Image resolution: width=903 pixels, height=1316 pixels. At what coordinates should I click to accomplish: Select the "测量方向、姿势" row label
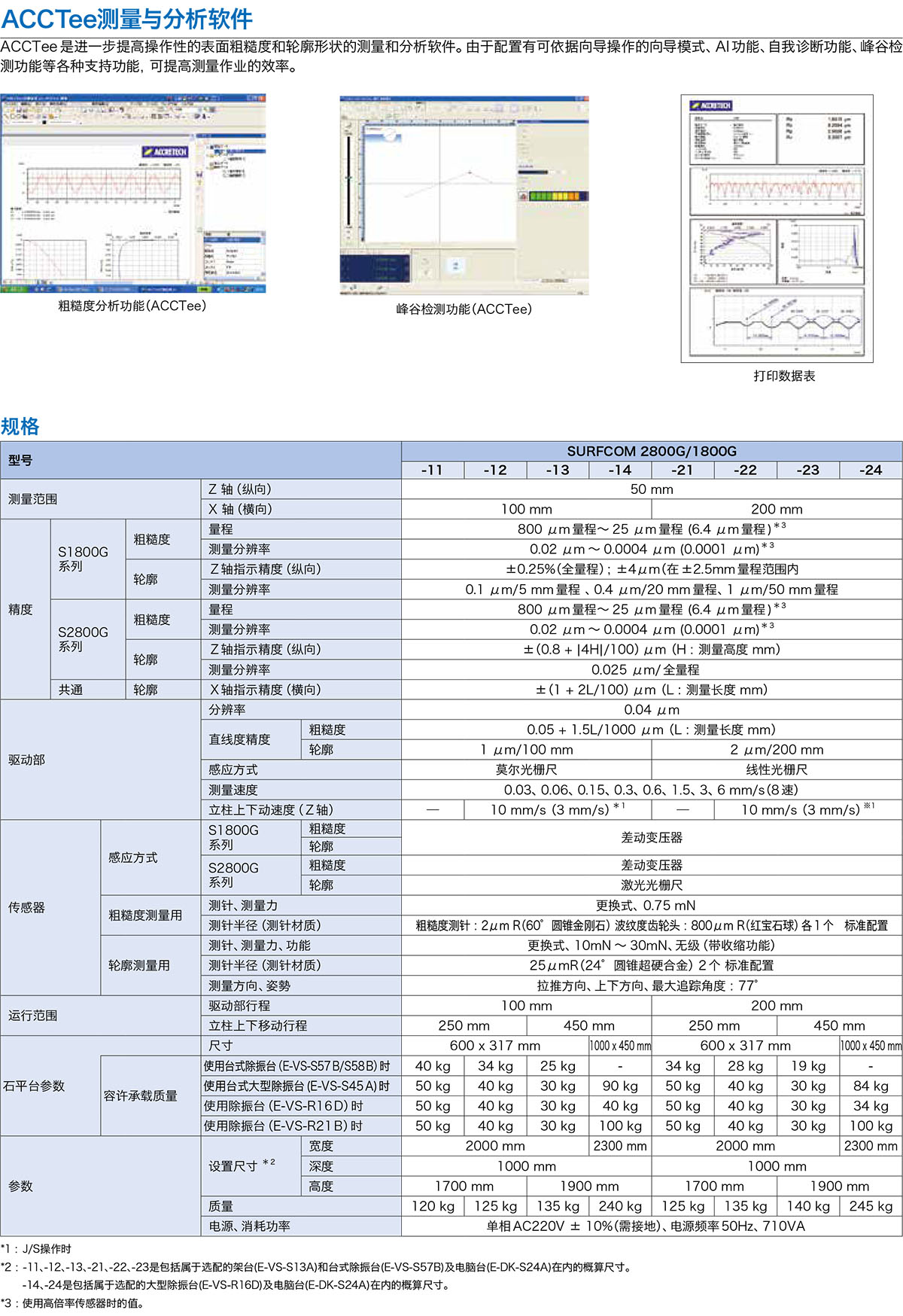tap(301, 985)
